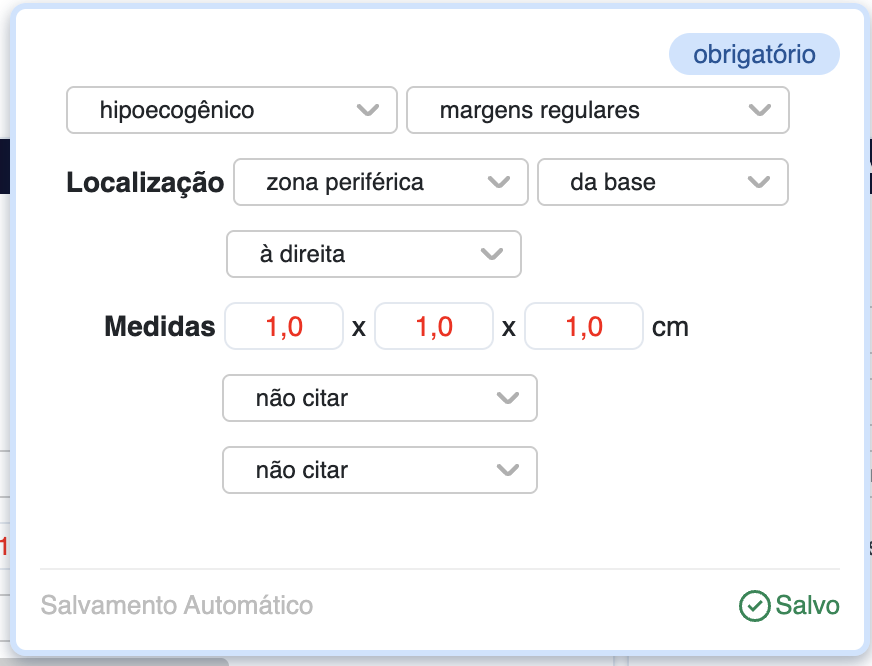872x666 pixels.
Task: Expand the à direita side dropdown
Action: (x=373, y=254)
